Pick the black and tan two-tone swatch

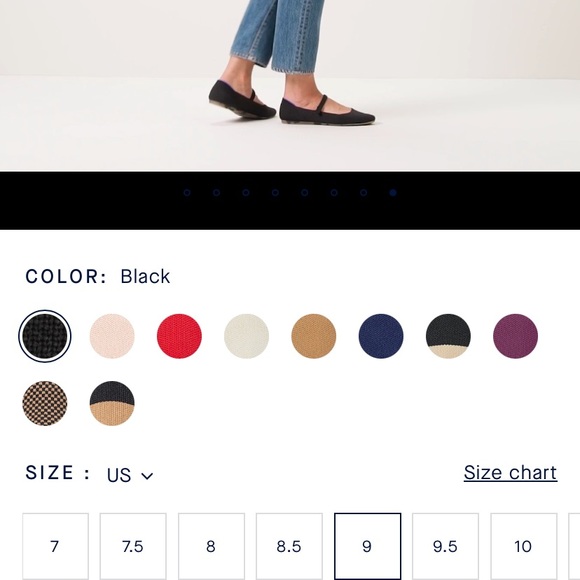(112, 403)
